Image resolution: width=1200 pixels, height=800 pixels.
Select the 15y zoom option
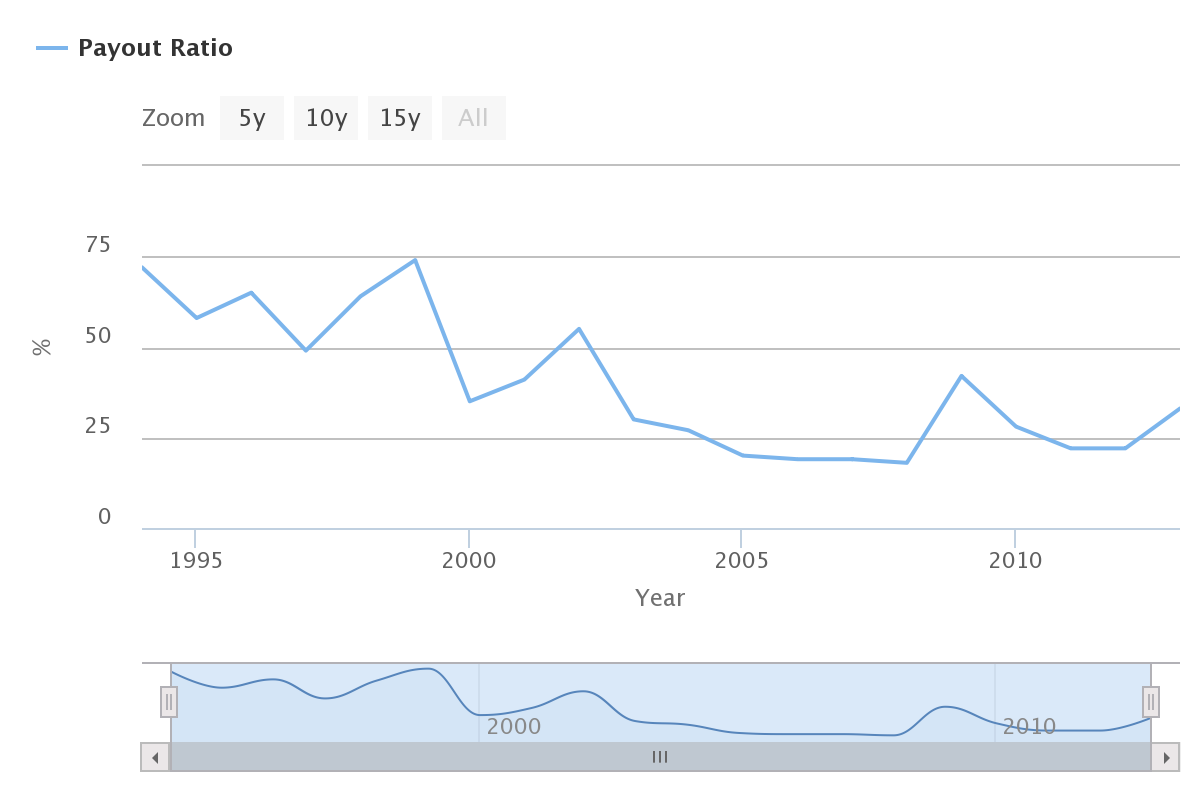pos(400,118)
